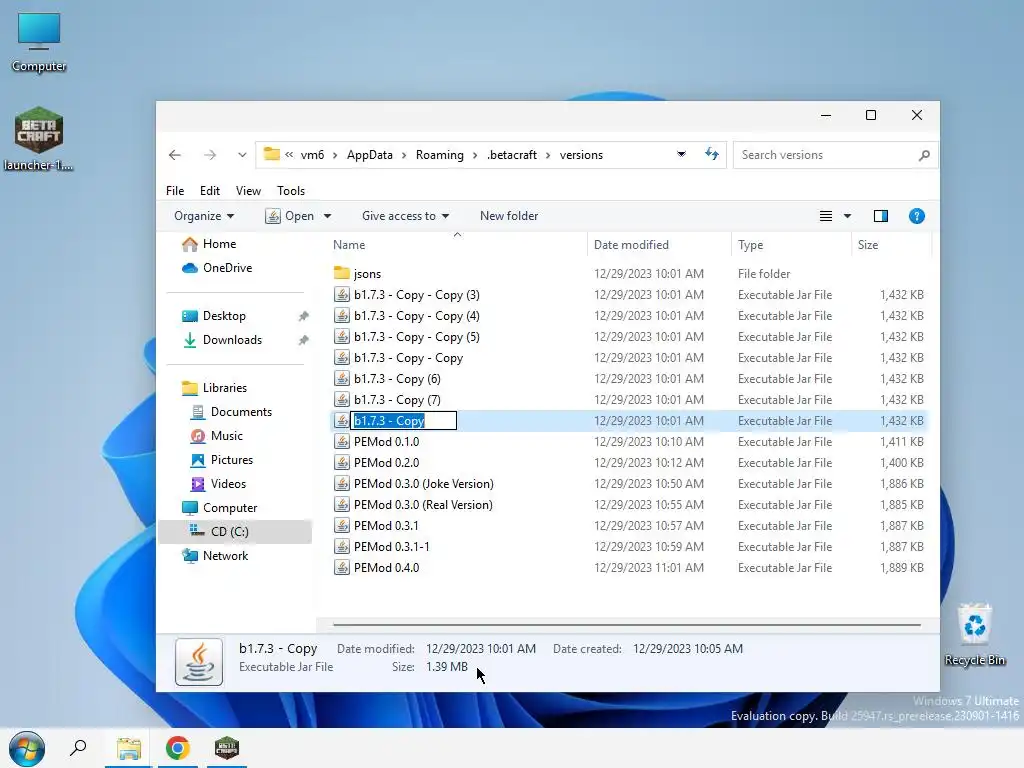Click the search magnifier icon in Explorer
The width and height of the screenshot is (1024, 768).
click(x=924, y=155)
